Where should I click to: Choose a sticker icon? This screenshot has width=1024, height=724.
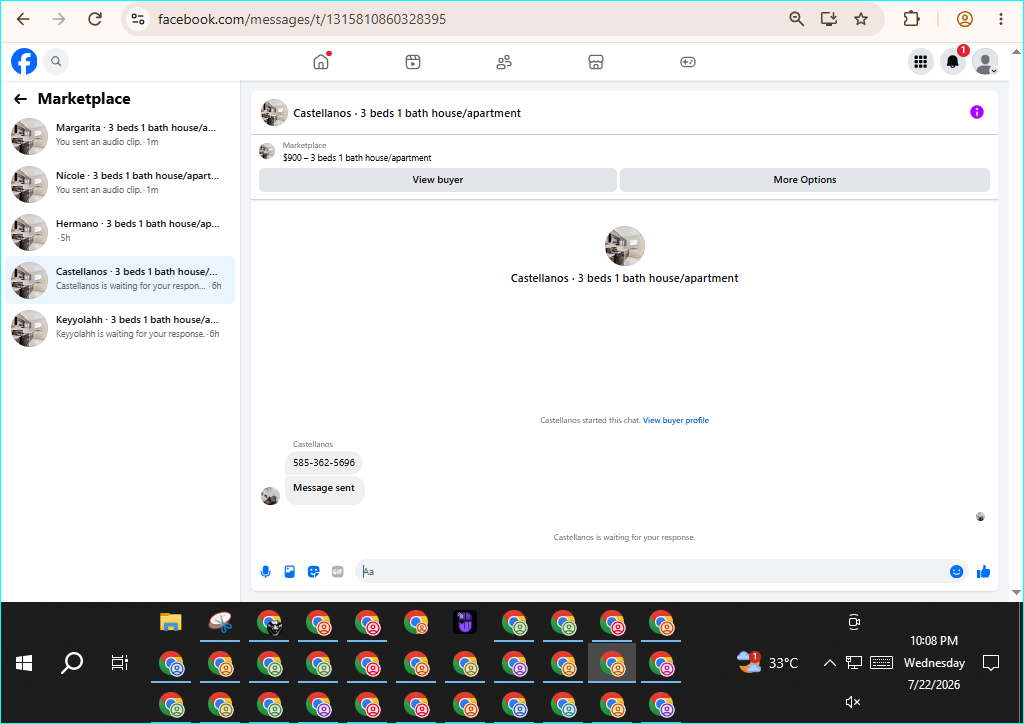(x=313, y=572)
